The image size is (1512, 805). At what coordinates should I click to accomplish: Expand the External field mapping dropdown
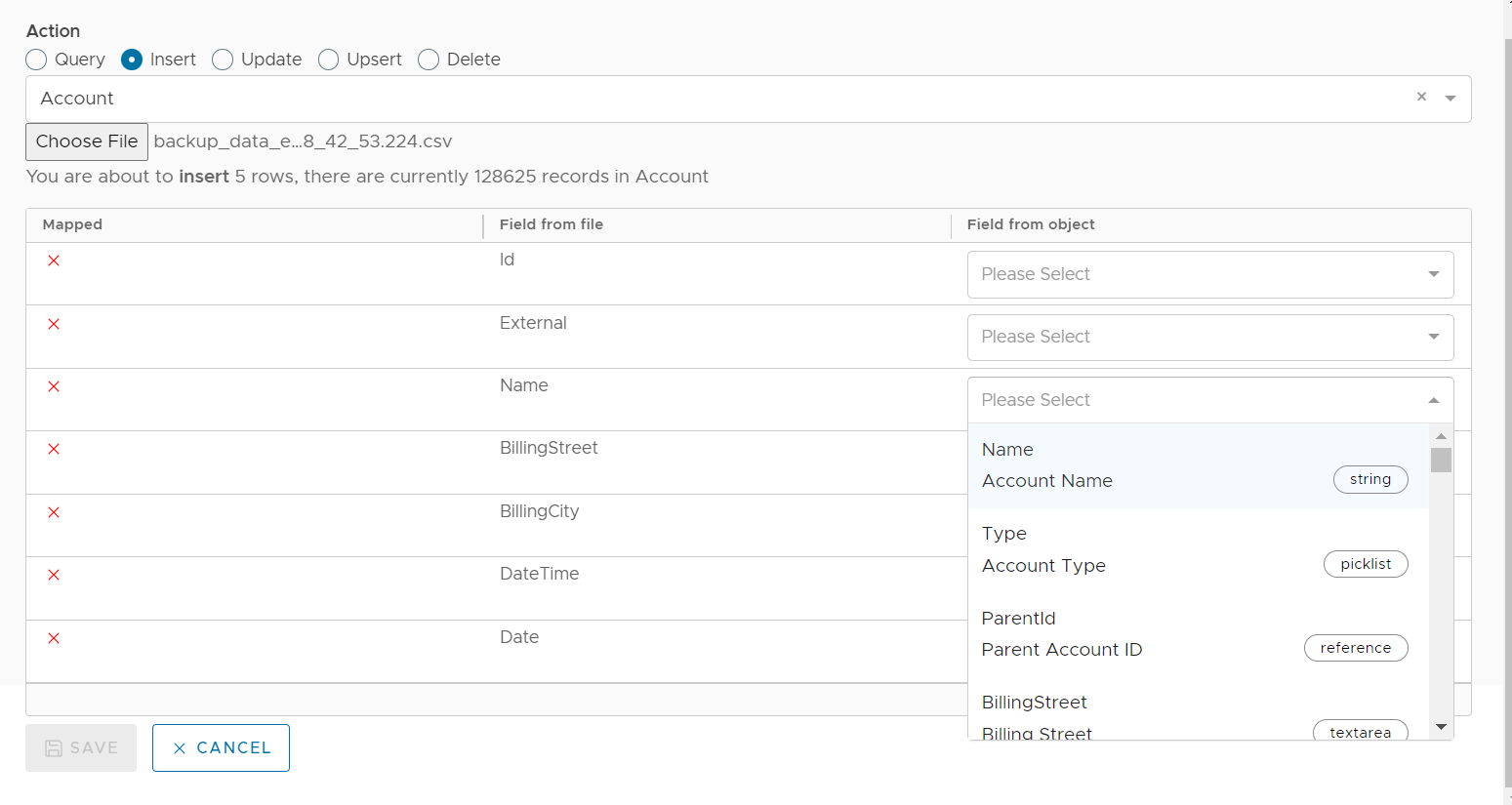tap(1209, 337)
